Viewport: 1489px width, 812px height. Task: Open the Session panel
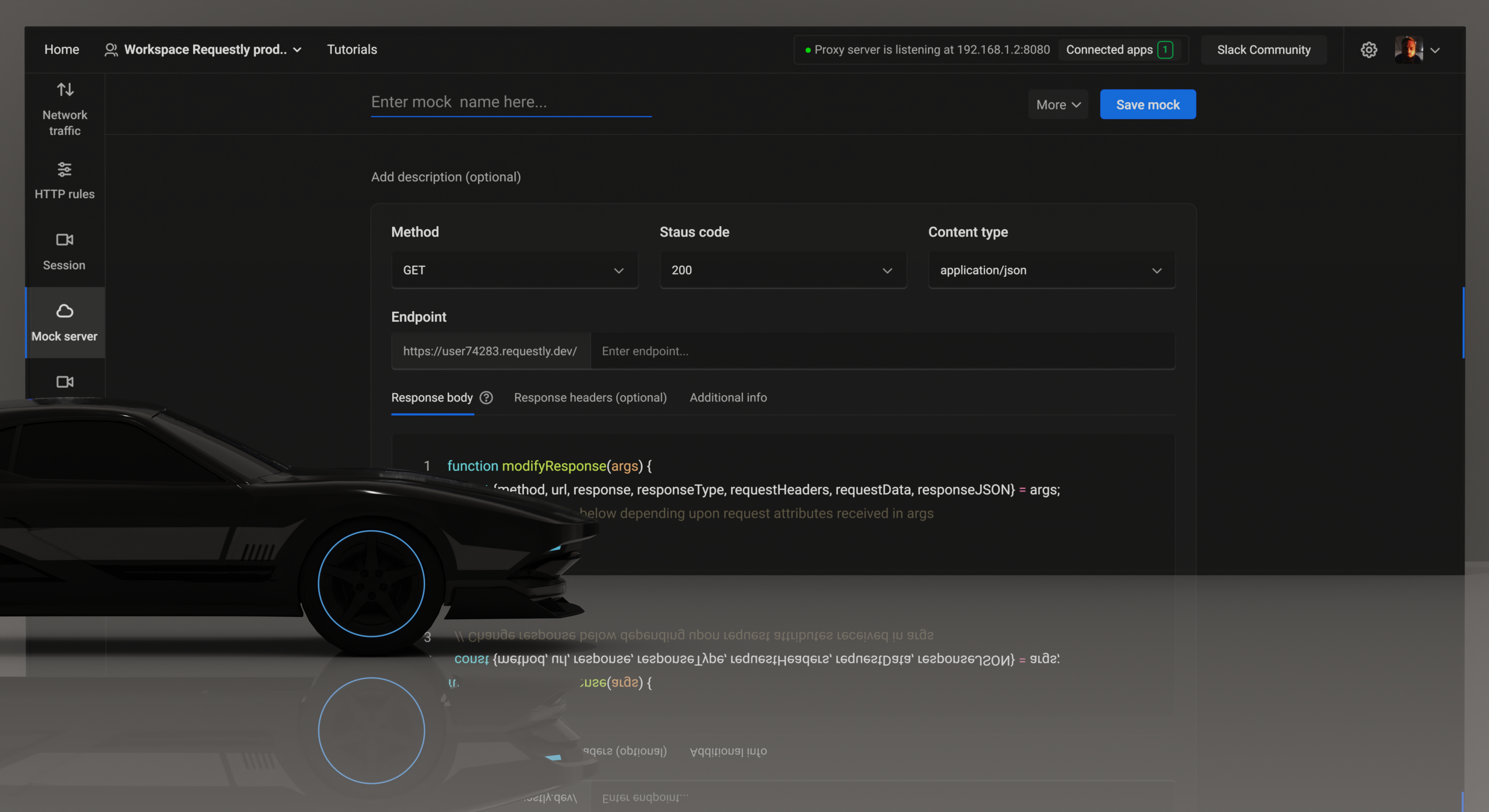click(x=64, y=251)
